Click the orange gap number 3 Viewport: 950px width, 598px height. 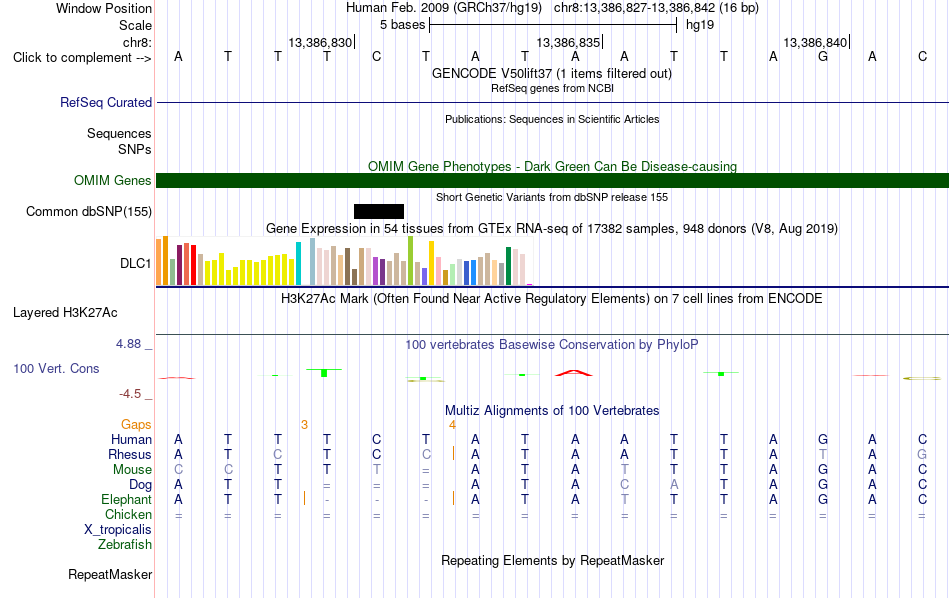[304, 425]
